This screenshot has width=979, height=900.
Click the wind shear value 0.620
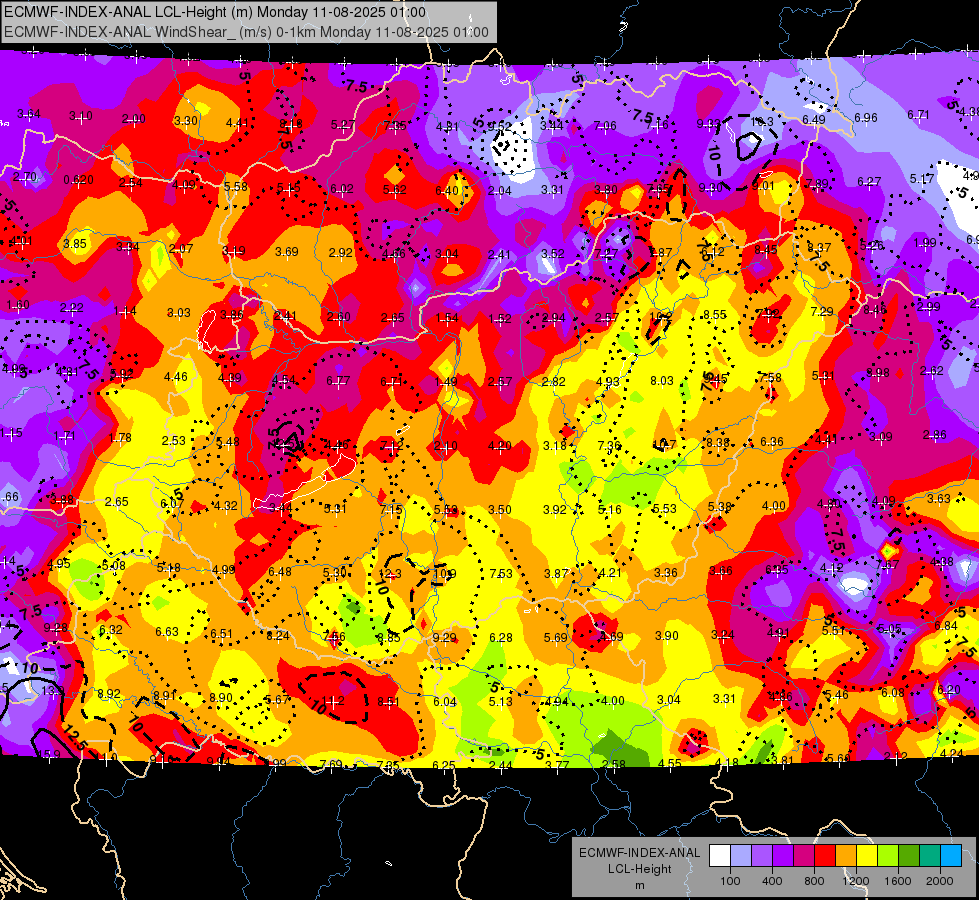(x=79, y=180)
